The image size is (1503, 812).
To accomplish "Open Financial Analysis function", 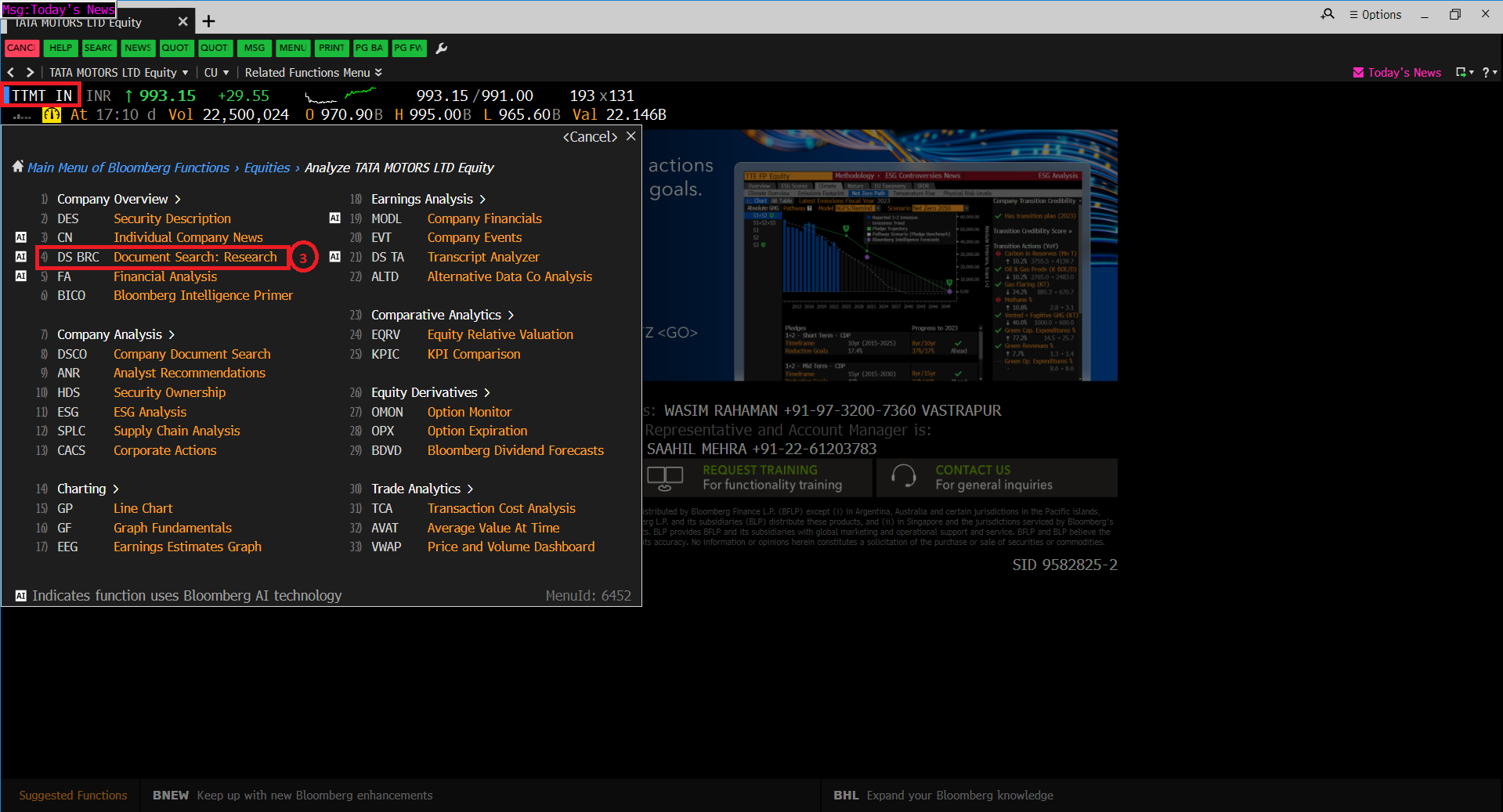I will (165, 276).
